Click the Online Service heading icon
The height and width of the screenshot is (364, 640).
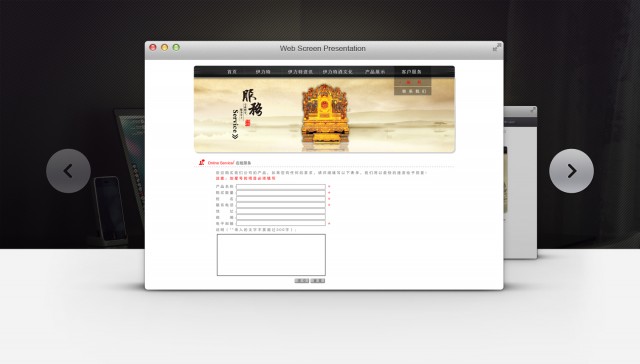[202, 162]
